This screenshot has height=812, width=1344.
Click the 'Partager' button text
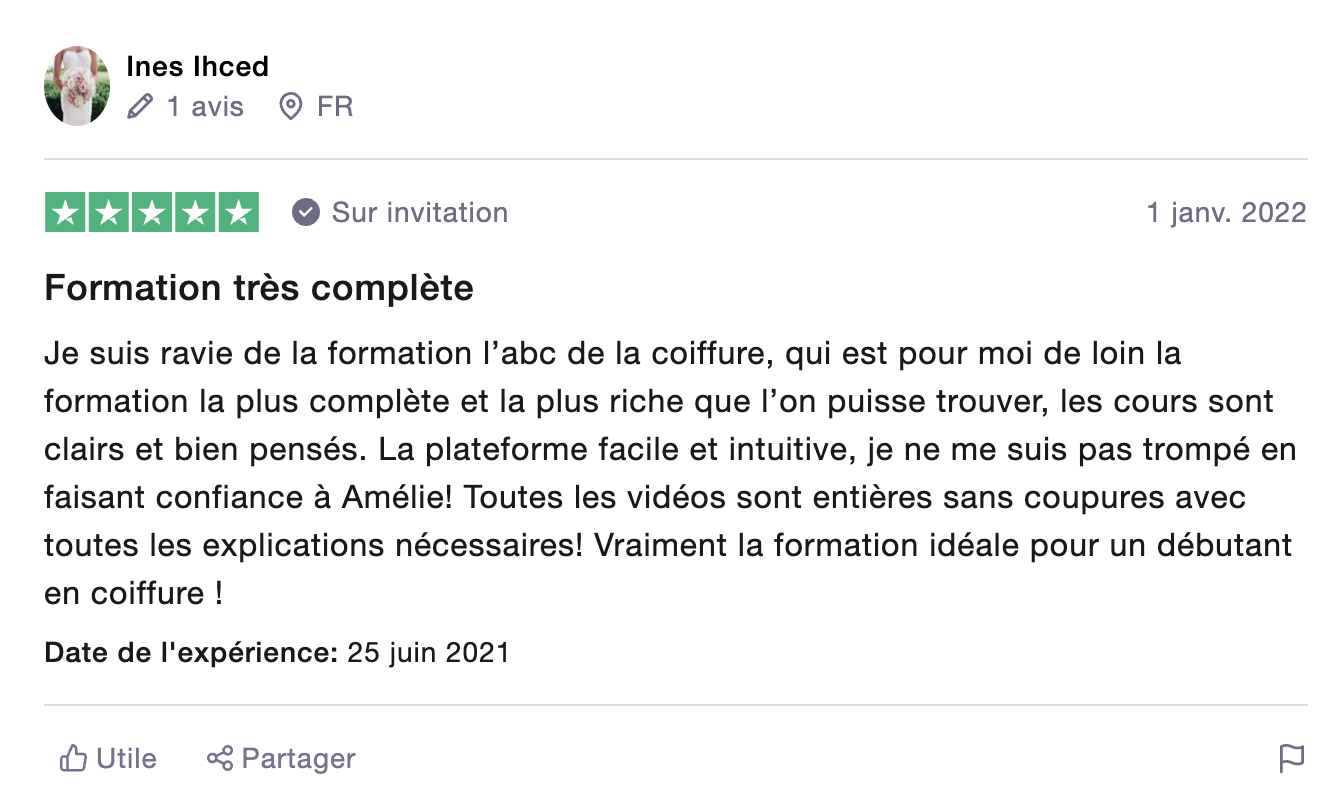(299, 759)
